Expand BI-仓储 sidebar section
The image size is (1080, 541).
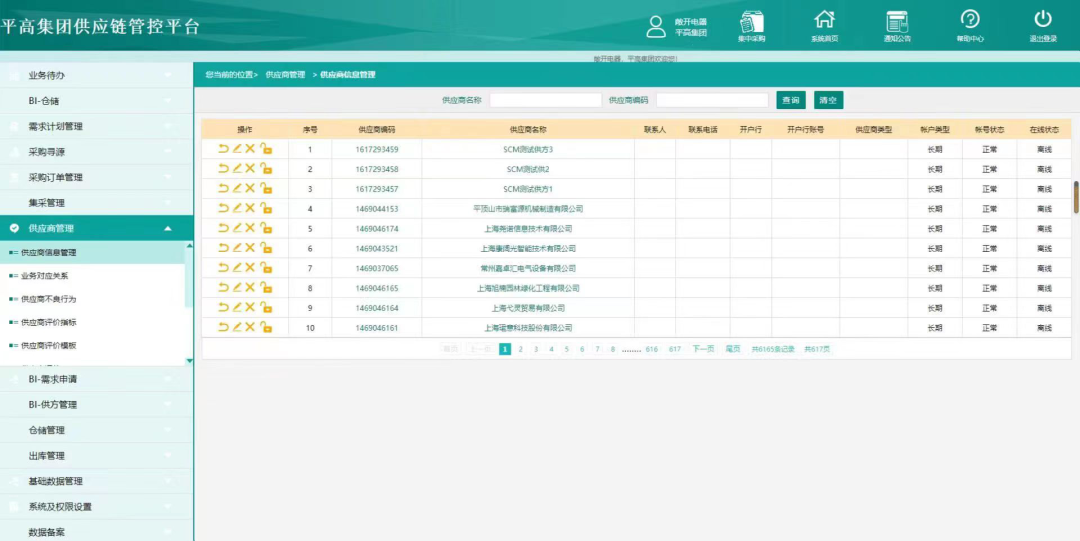click(x=96, y=101)
